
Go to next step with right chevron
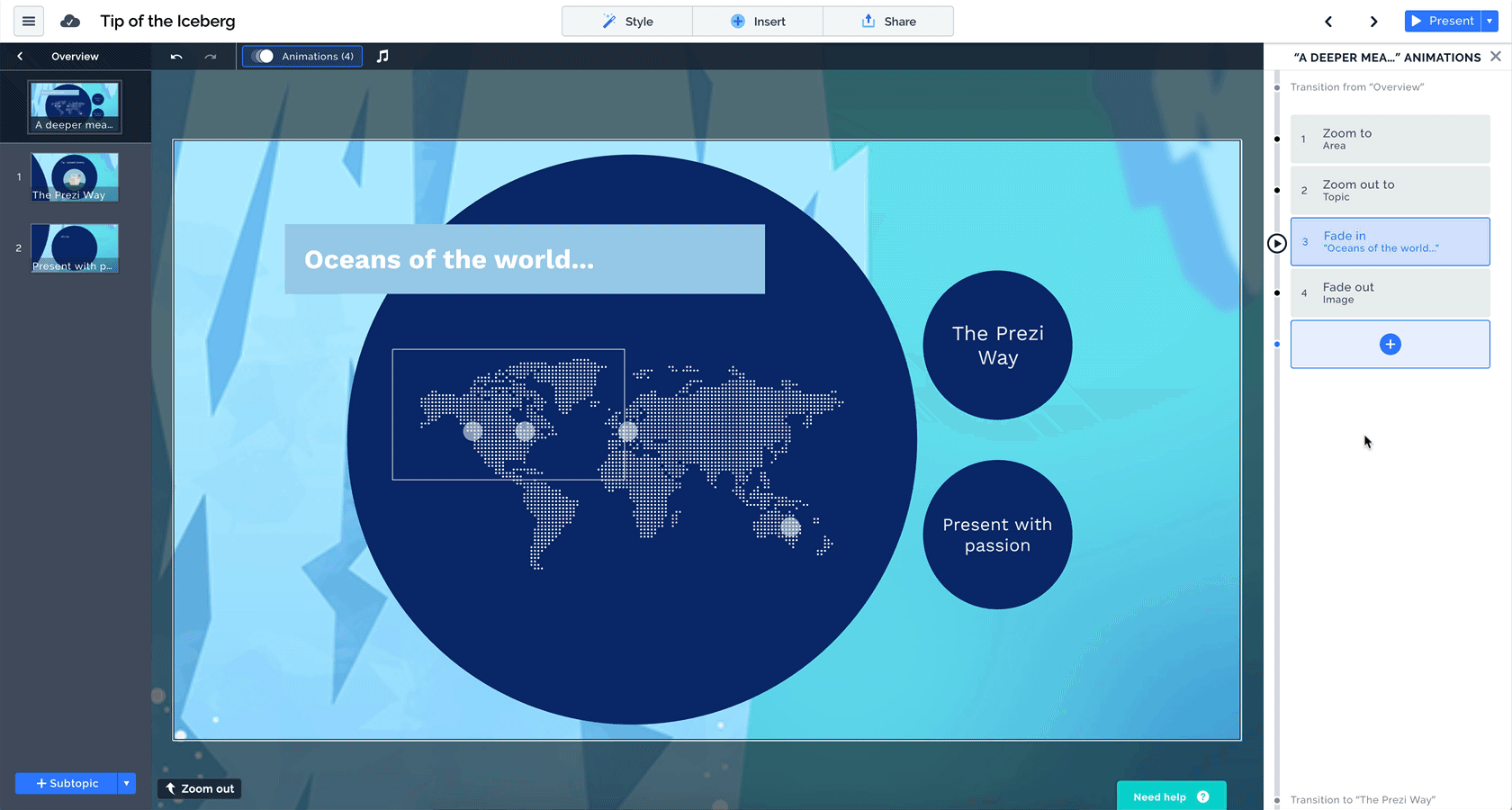coord(1373,22)
